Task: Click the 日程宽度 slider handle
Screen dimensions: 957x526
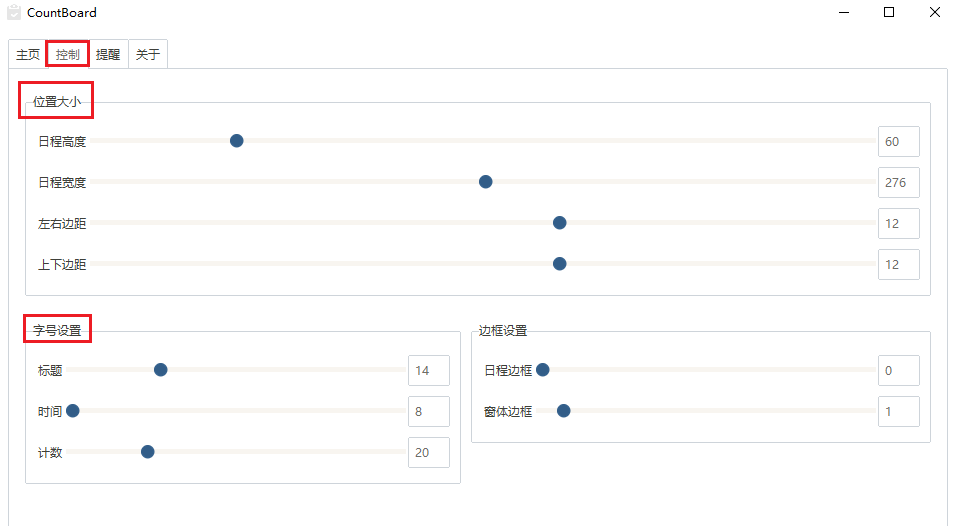Action: click(x=486, y=182)
